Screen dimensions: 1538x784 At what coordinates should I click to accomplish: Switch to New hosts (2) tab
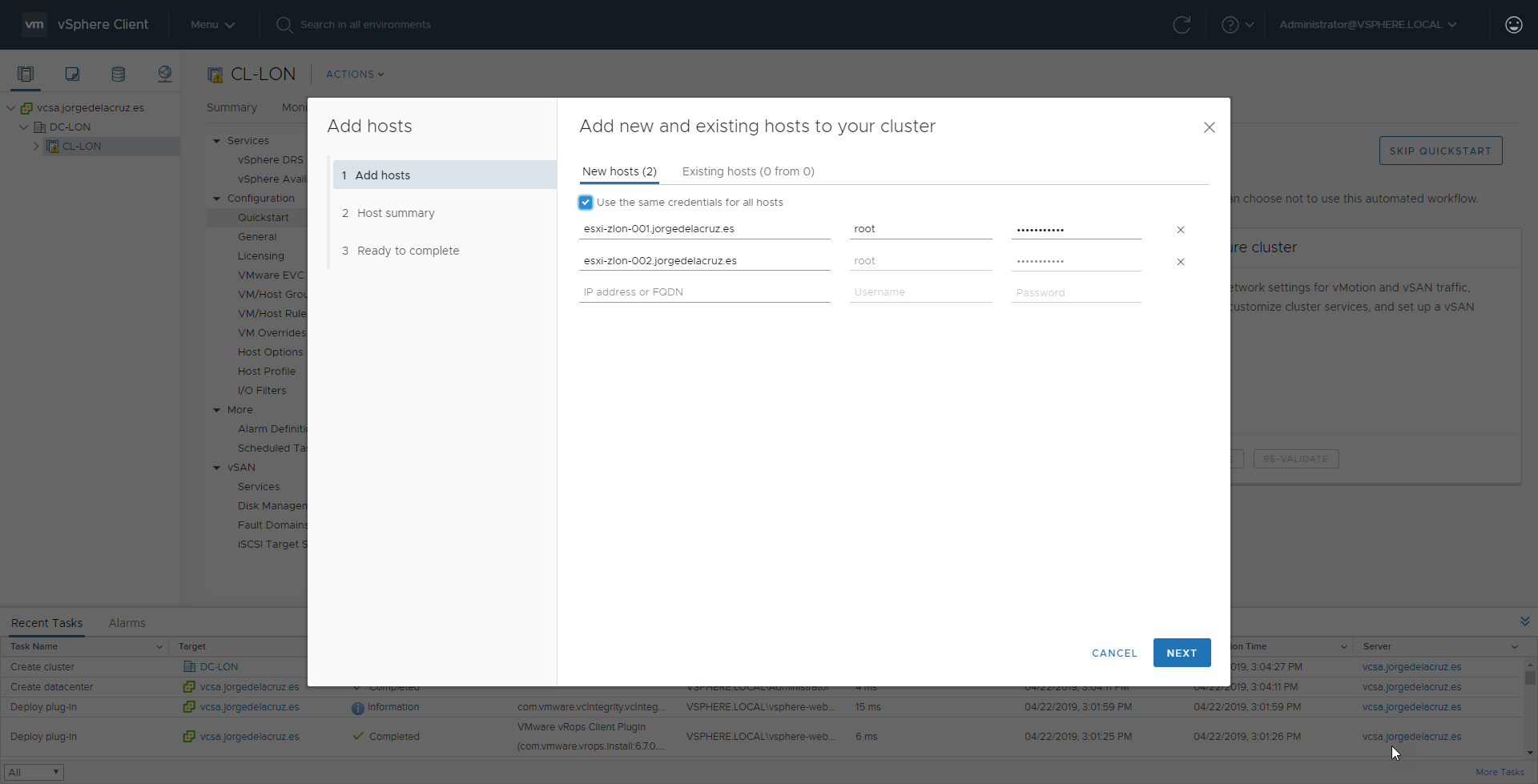(619, 171)
